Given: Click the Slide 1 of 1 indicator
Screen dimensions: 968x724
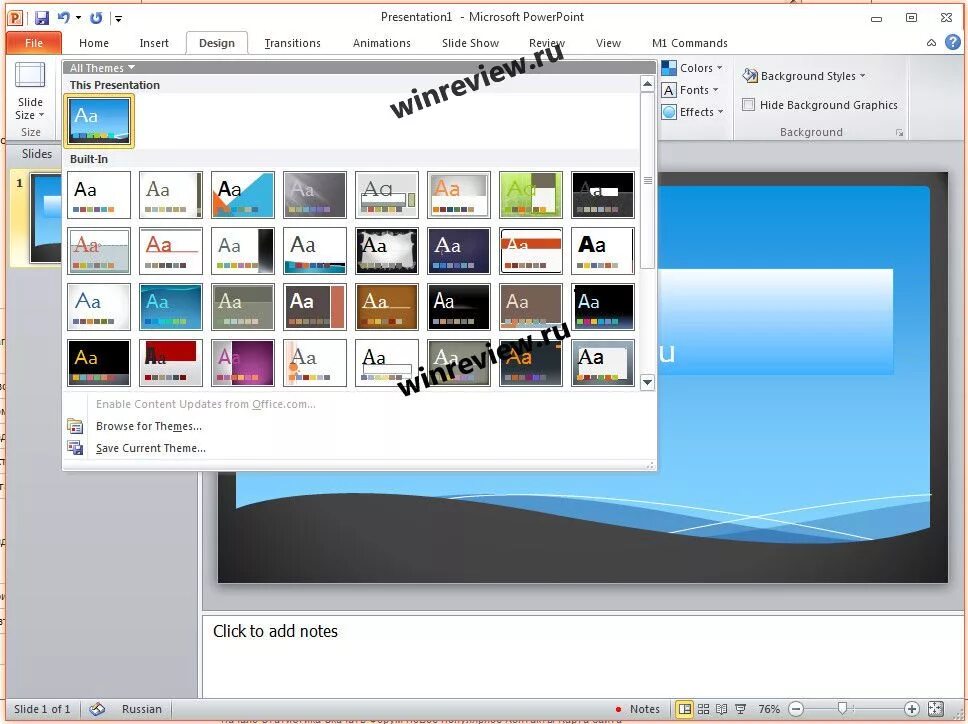Looking at the screenshot, I should [x=42, y=709].
